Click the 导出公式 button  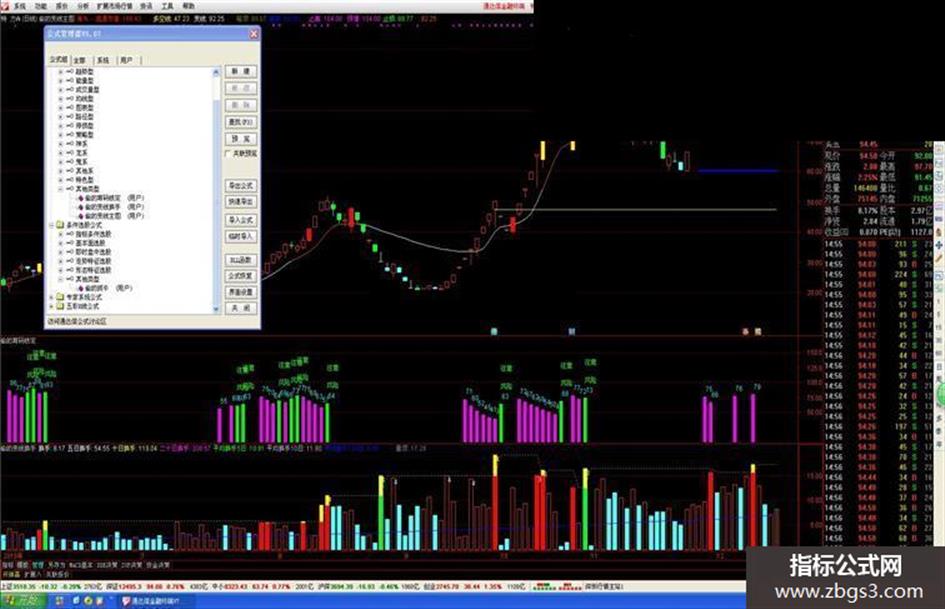[x=241, y=185]
